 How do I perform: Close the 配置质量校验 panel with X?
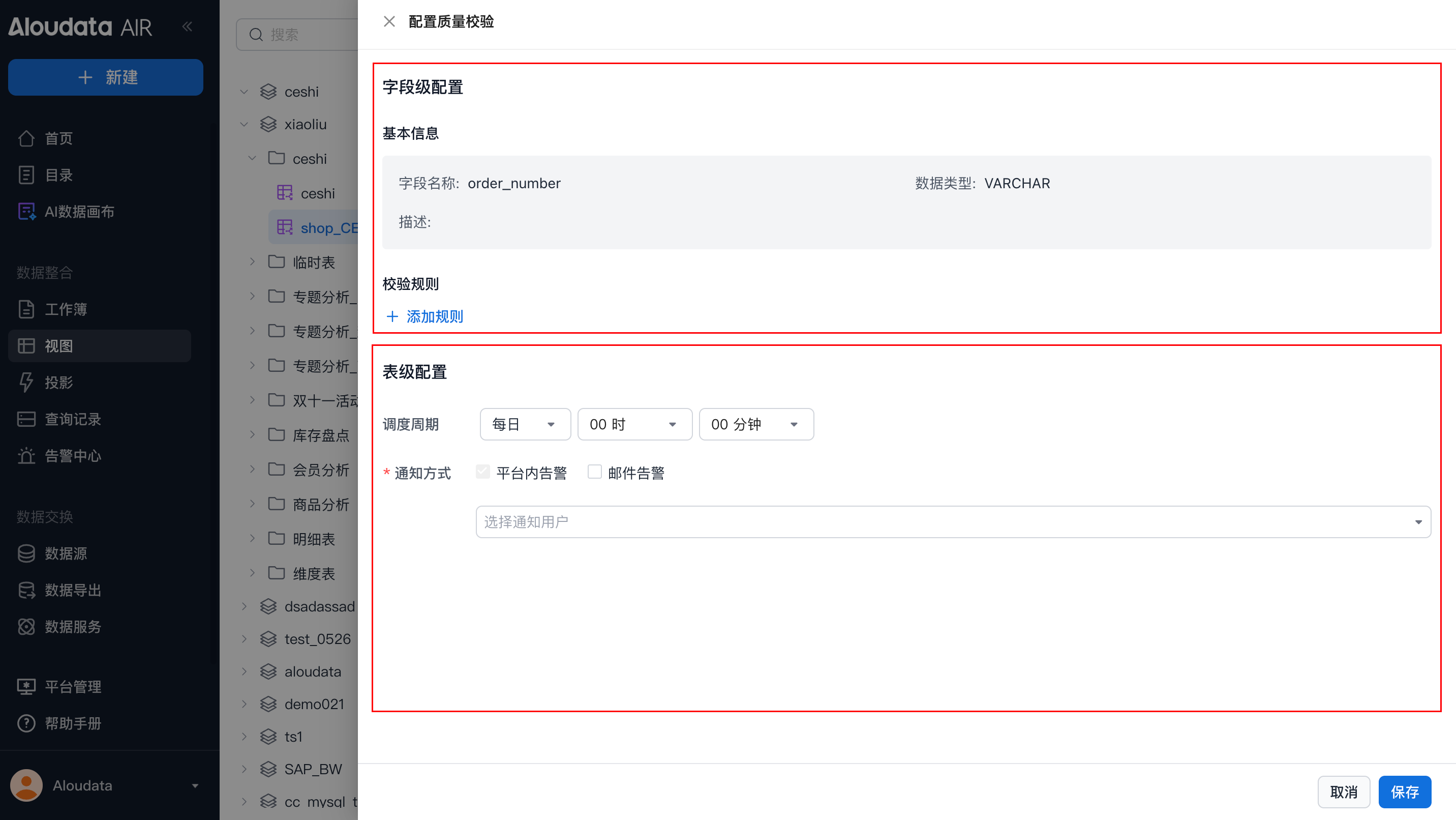coord(389,21)
